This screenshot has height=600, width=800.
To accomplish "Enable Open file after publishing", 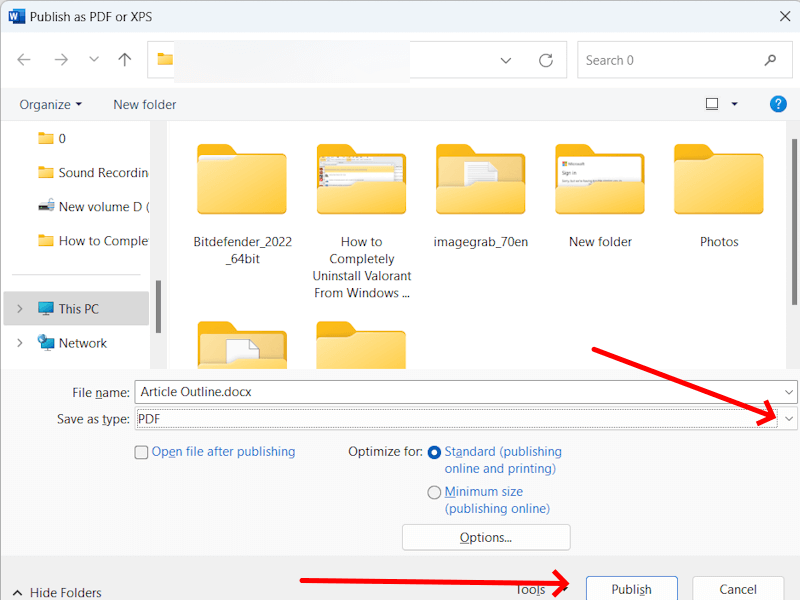I will pos(141,452).
